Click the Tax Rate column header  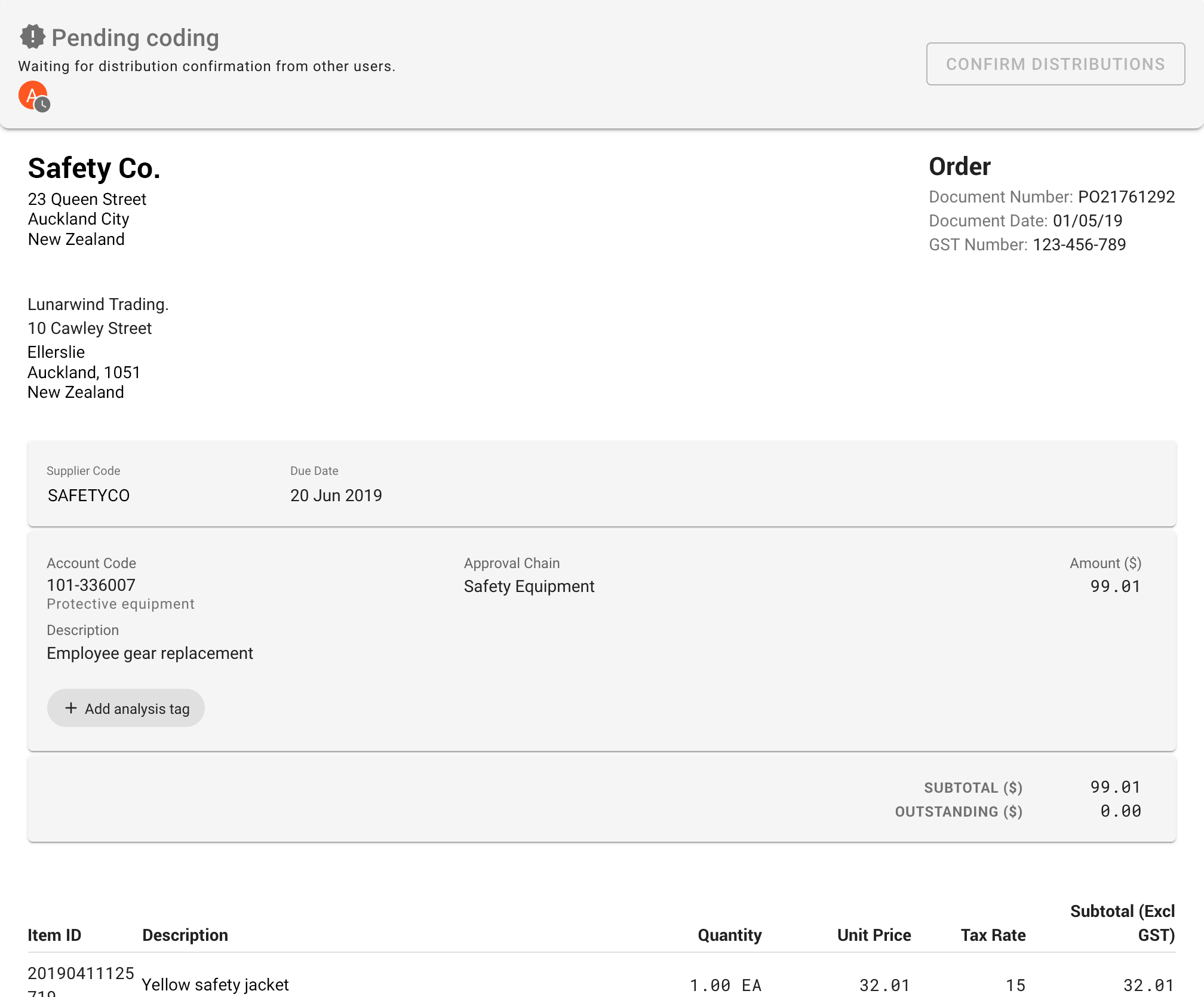(993, 935)
